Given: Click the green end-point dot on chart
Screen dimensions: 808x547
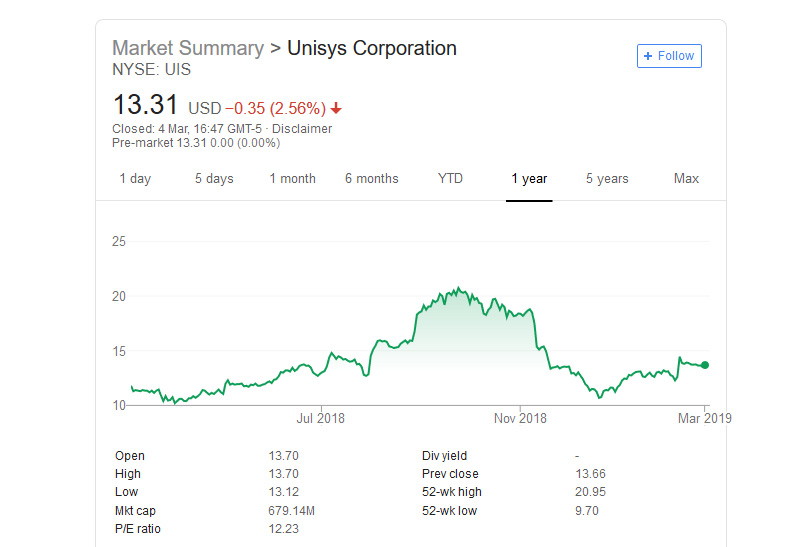Looking at the screenshot, I should click(705, 365).
